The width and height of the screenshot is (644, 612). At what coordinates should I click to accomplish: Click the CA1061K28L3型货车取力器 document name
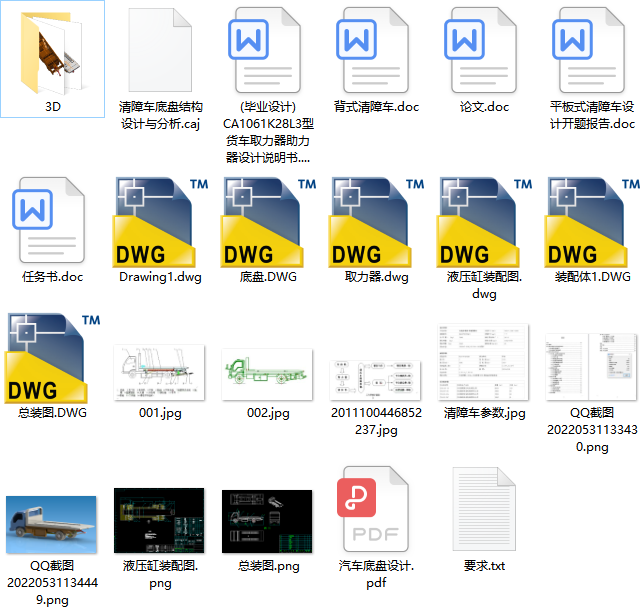click(268, 132)
